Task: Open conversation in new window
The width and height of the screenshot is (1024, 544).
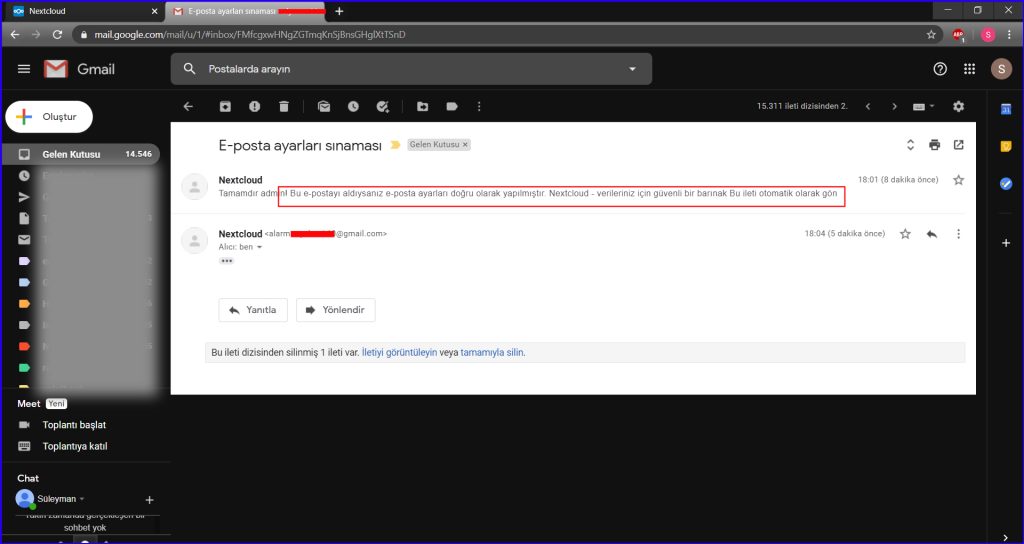Action: click(x=959, y=145)
